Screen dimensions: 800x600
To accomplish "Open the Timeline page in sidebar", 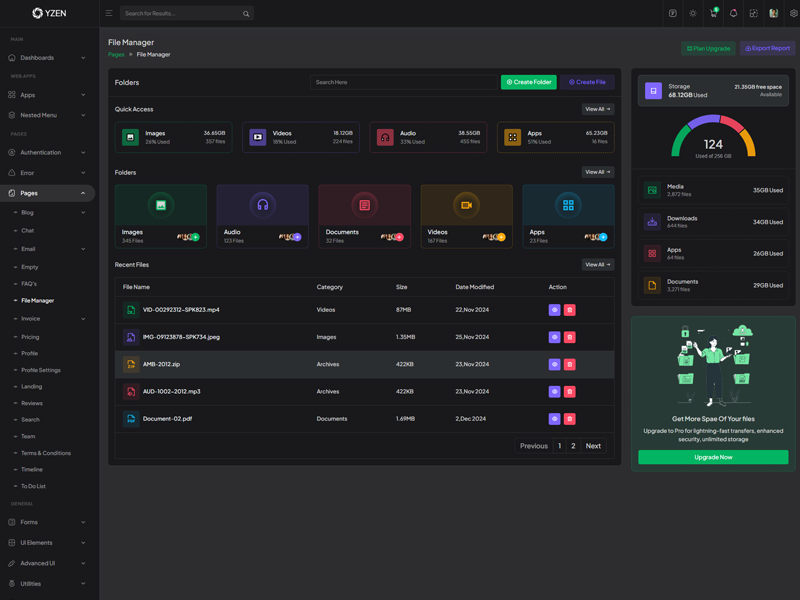I will (x=32, y=470).
